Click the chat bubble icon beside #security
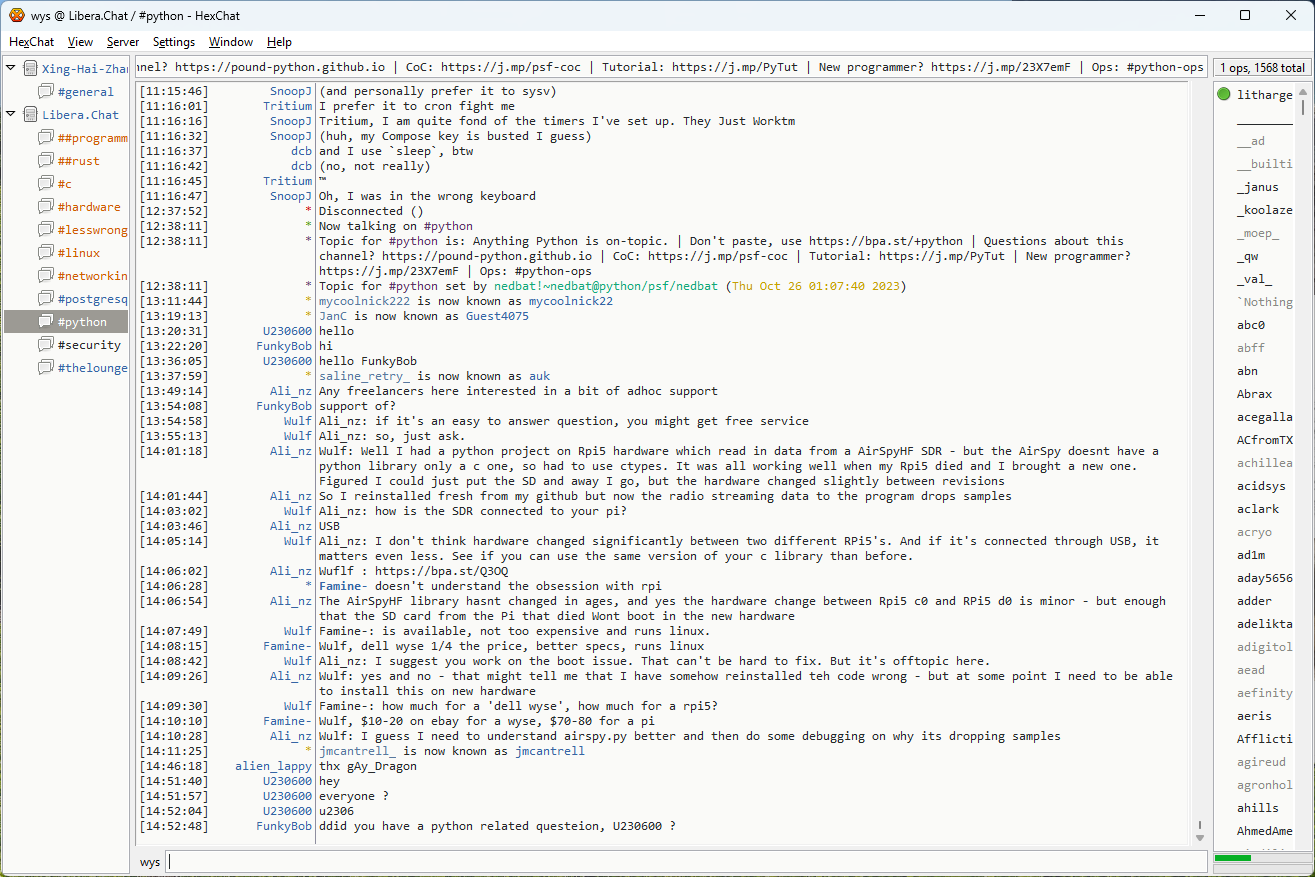The width and height of the screenshot is (1315, 877). pyautogui.click(x=46, y=345)
